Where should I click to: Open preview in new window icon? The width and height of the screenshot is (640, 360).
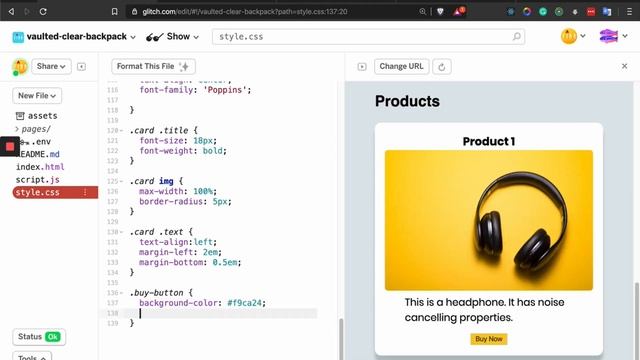[x=362, y=67]
